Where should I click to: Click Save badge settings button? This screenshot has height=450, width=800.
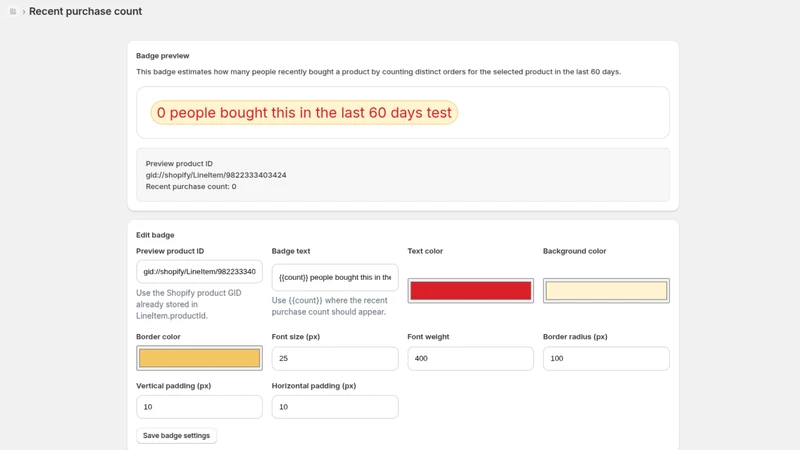pos(177,435)
